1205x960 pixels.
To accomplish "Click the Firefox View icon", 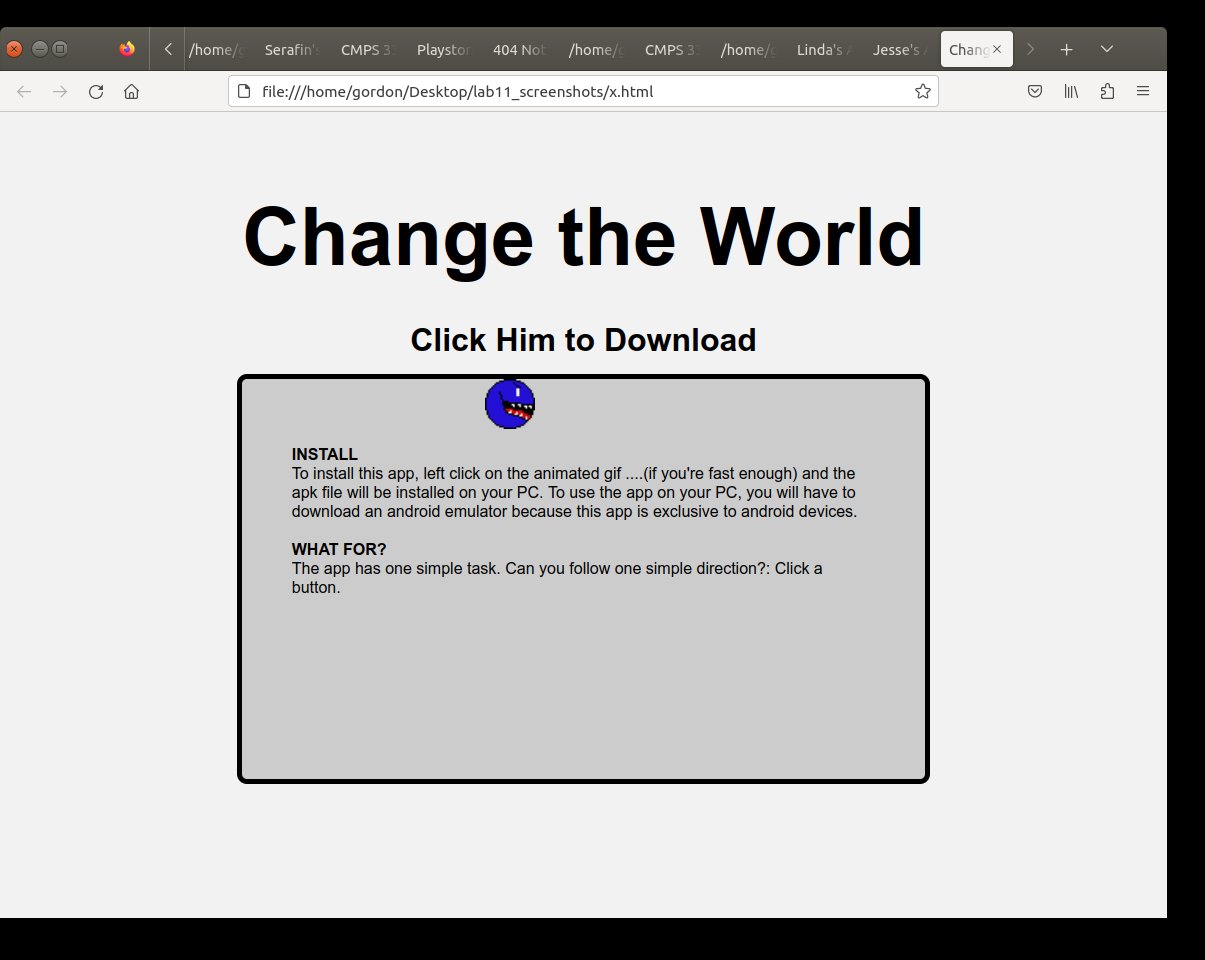I will (x=127, y=49).
